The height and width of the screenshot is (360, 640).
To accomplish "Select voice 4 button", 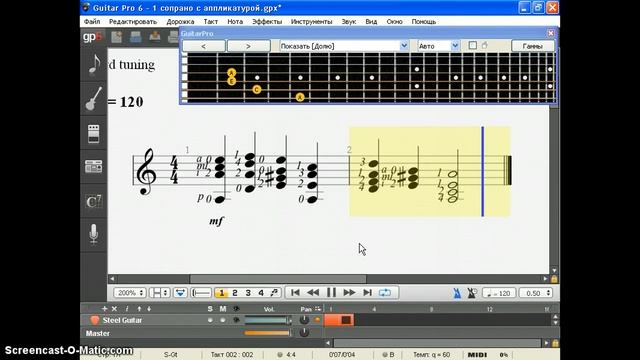I will (261, 293).
